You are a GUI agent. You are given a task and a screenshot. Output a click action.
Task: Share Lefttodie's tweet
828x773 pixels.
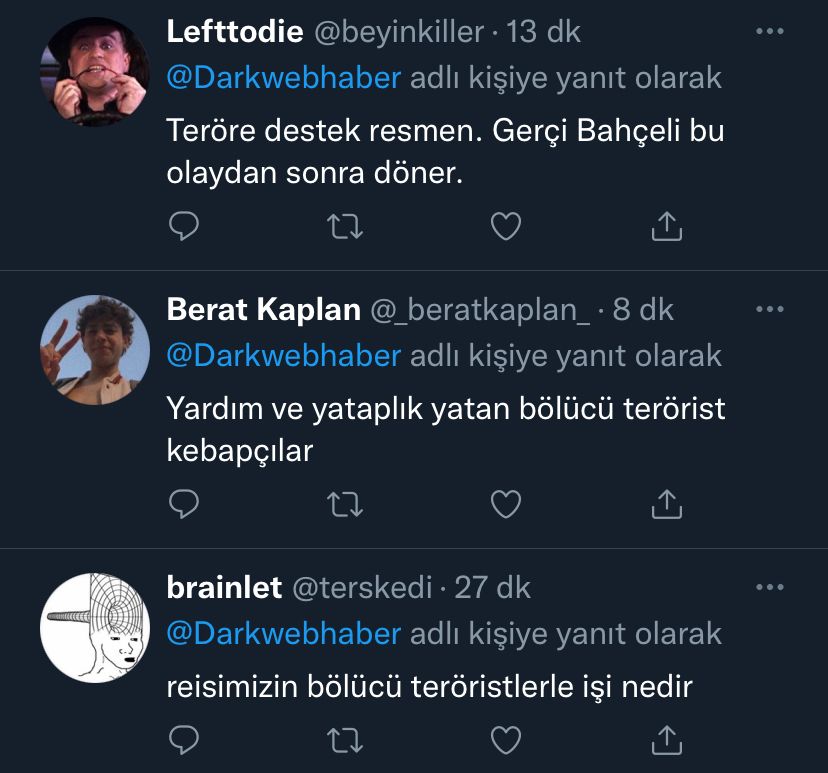point(666,228)
